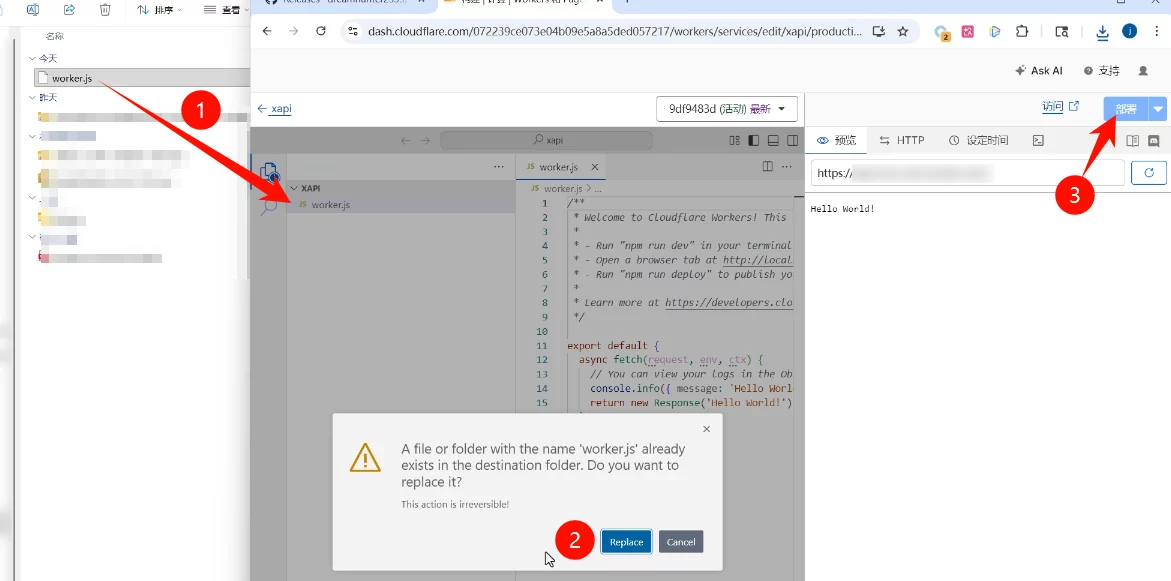The height and width of the screenshot is (581, 1171).
Task: Open documentation via the book icon
Action: [1132, 140]
